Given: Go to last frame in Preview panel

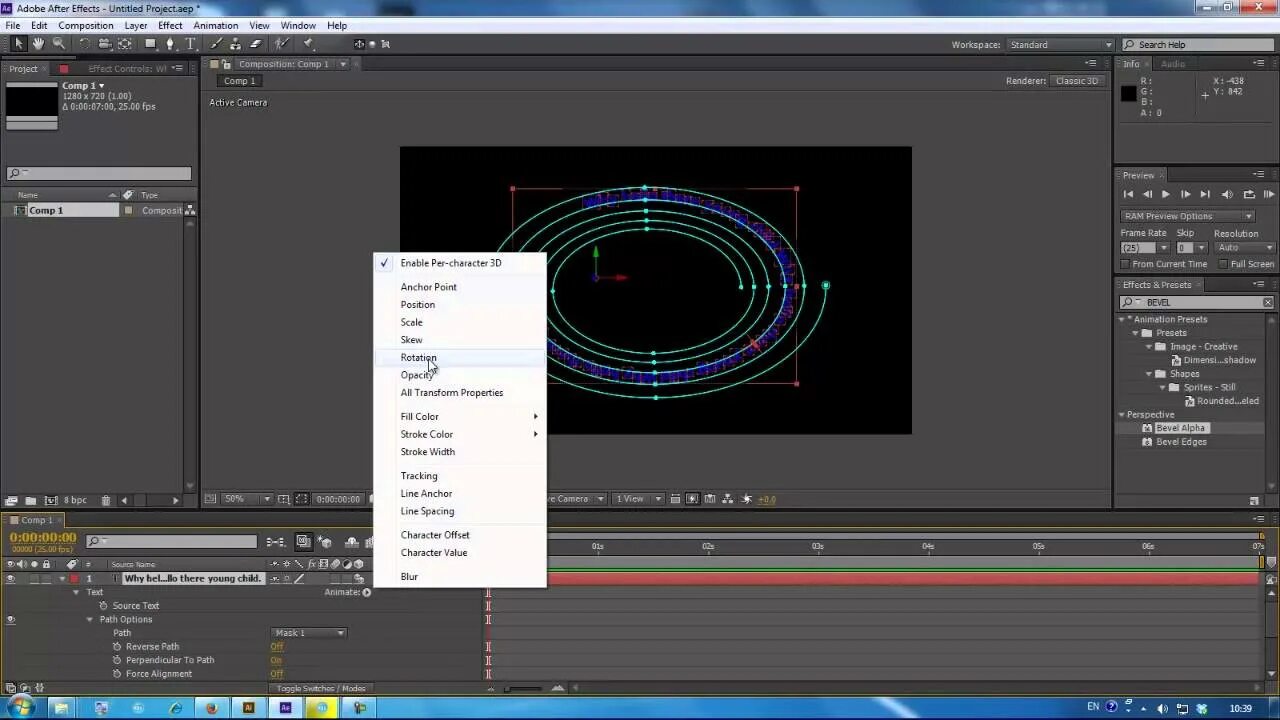Looking at the screenshot, I should tap(1205, 195).
